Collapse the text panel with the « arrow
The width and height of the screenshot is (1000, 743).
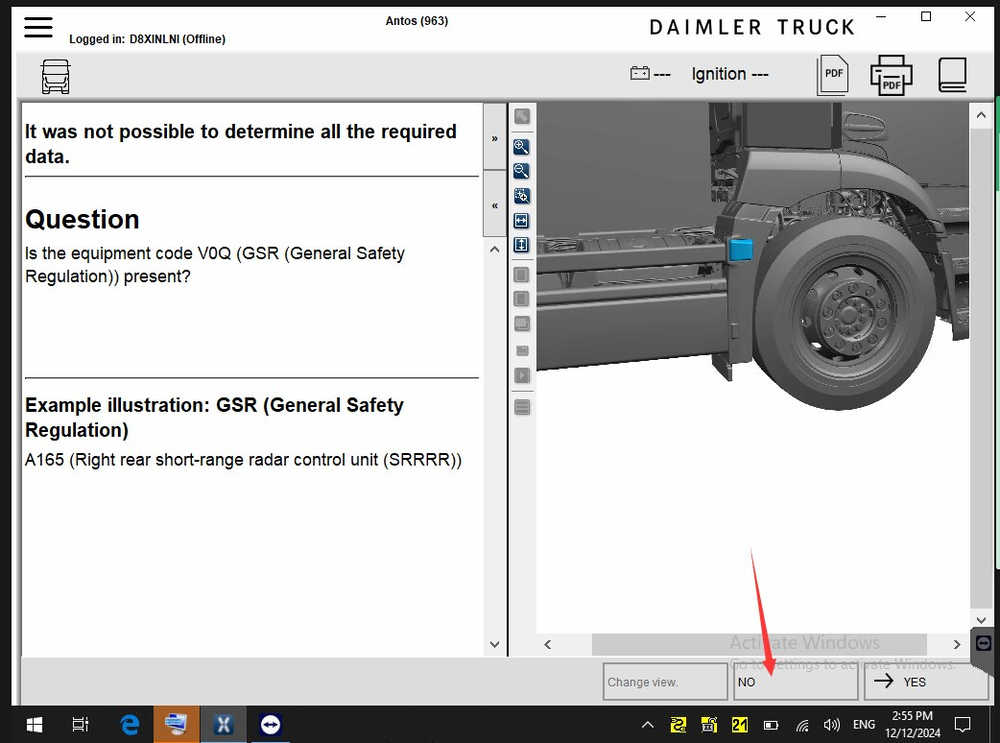click(494, 205)
